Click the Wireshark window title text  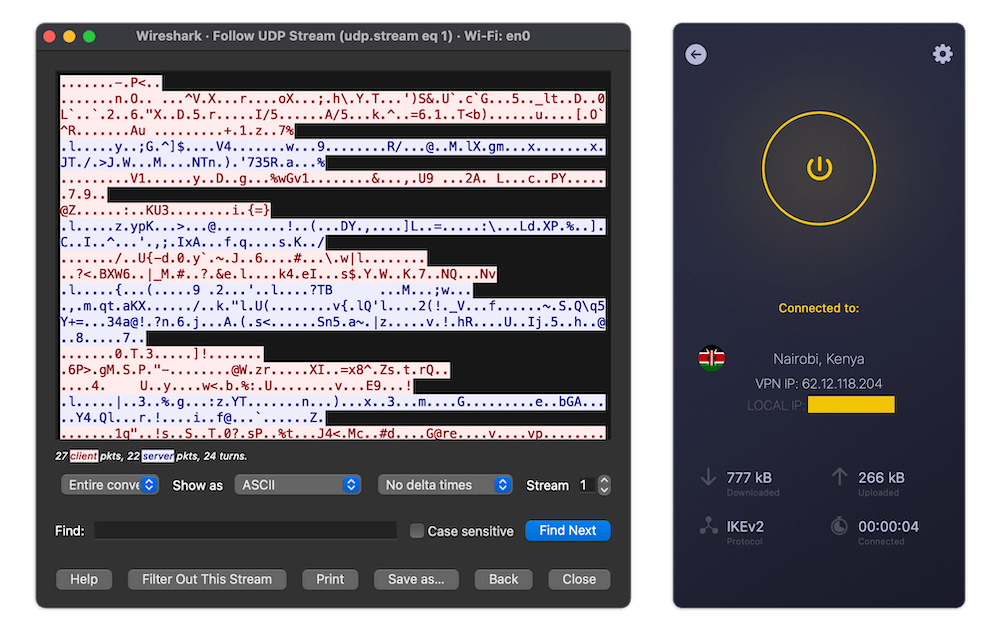333,36
